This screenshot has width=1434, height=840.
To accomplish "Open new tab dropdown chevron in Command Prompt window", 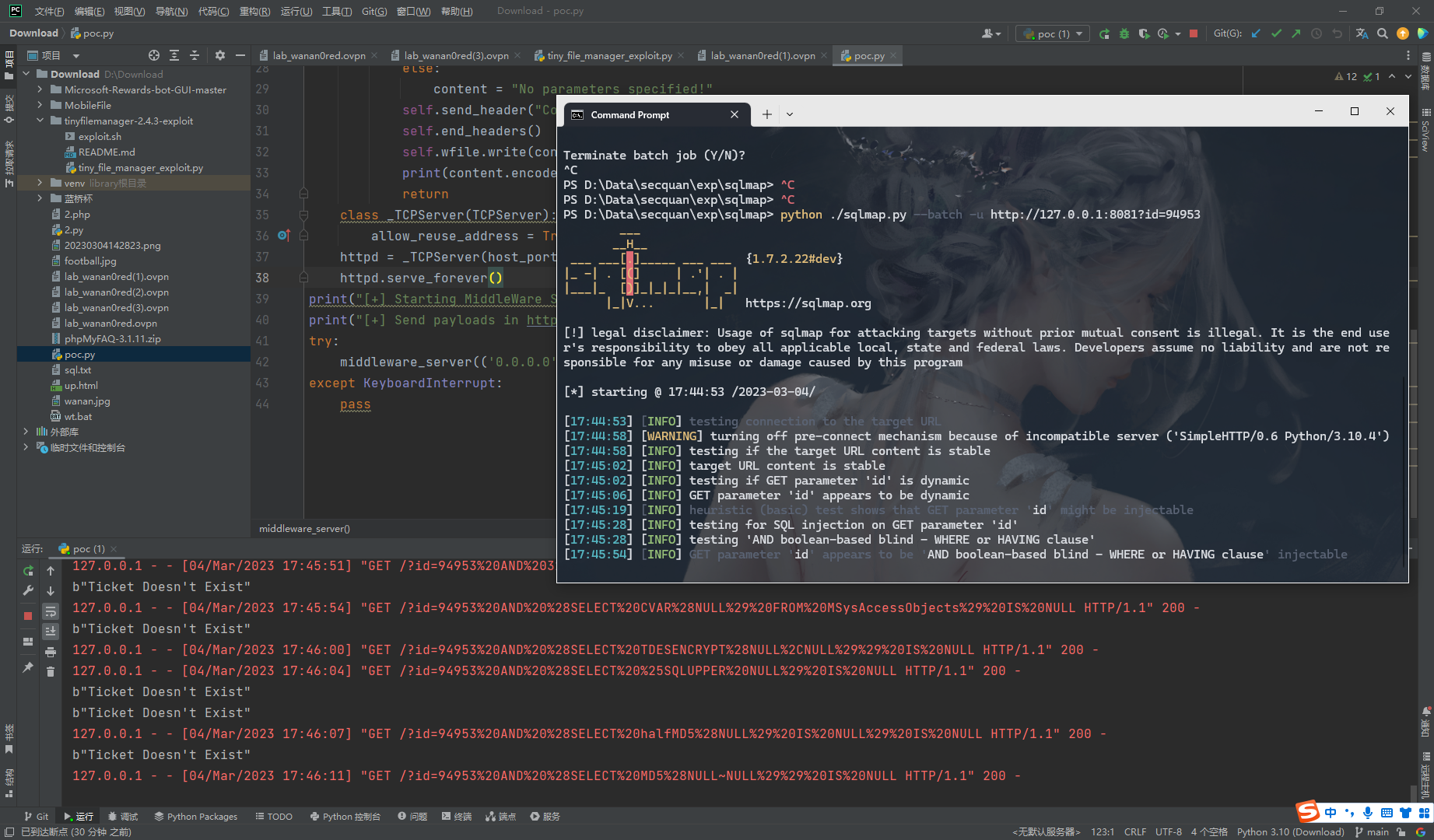I will (790, 114).
